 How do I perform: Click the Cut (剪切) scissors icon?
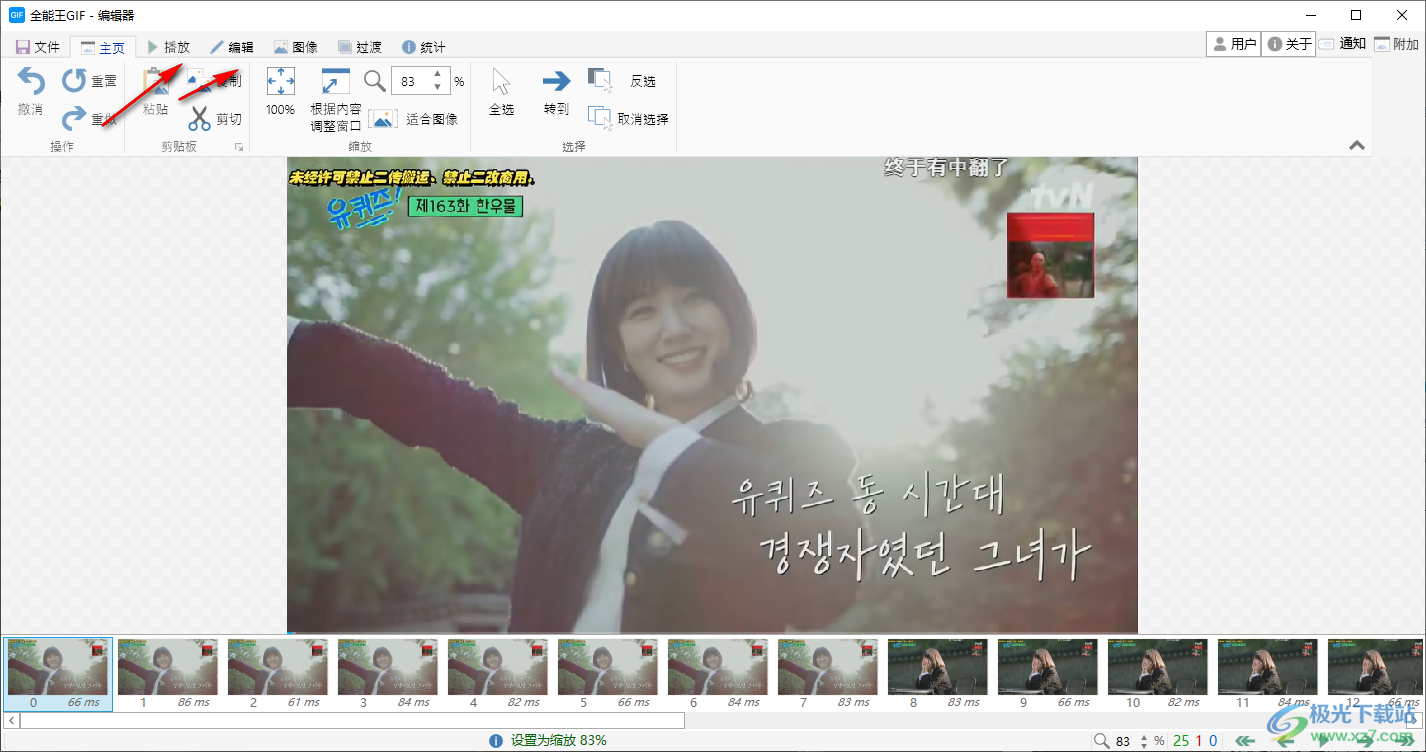(200, 119)
